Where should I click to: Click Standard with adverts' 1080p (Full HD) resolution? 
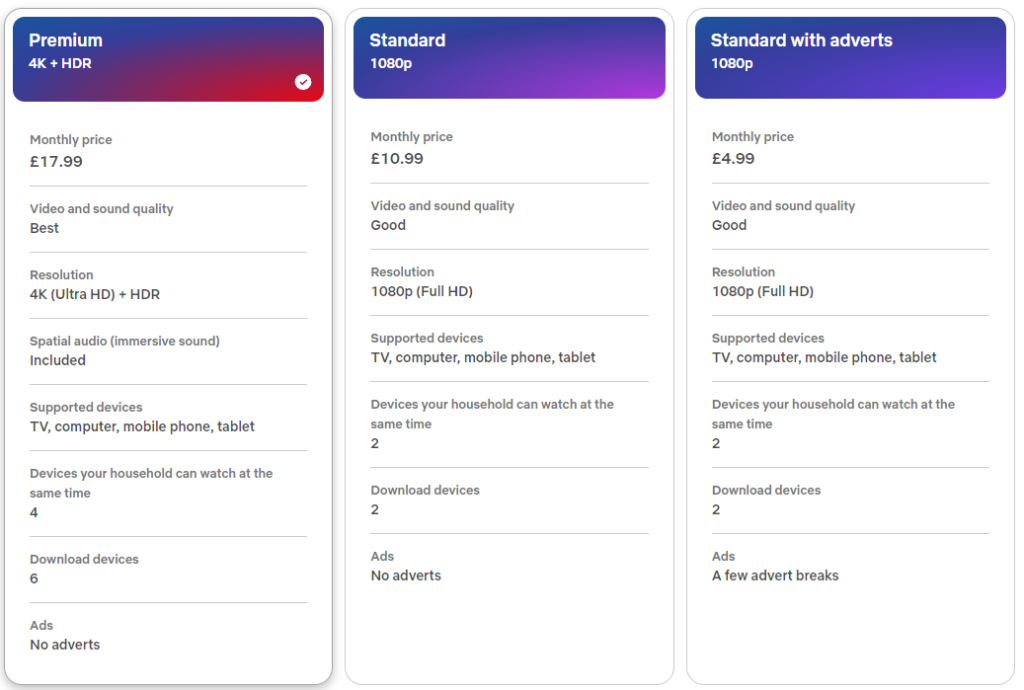763,291
